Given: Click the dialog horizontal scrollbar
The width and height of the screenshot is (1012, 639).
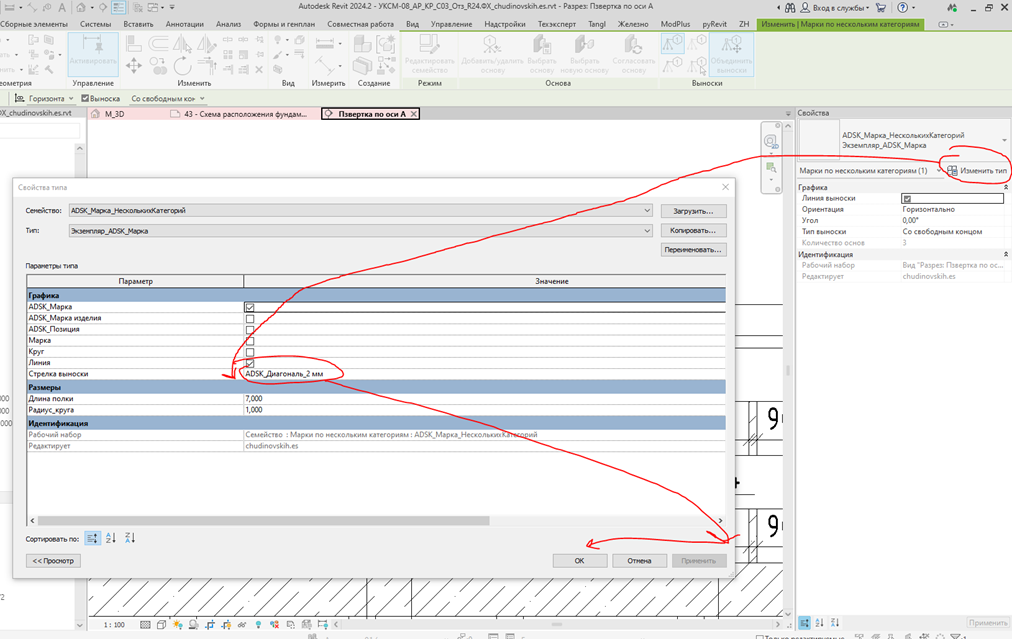Looking at the screenshot, I should point(263,520).
